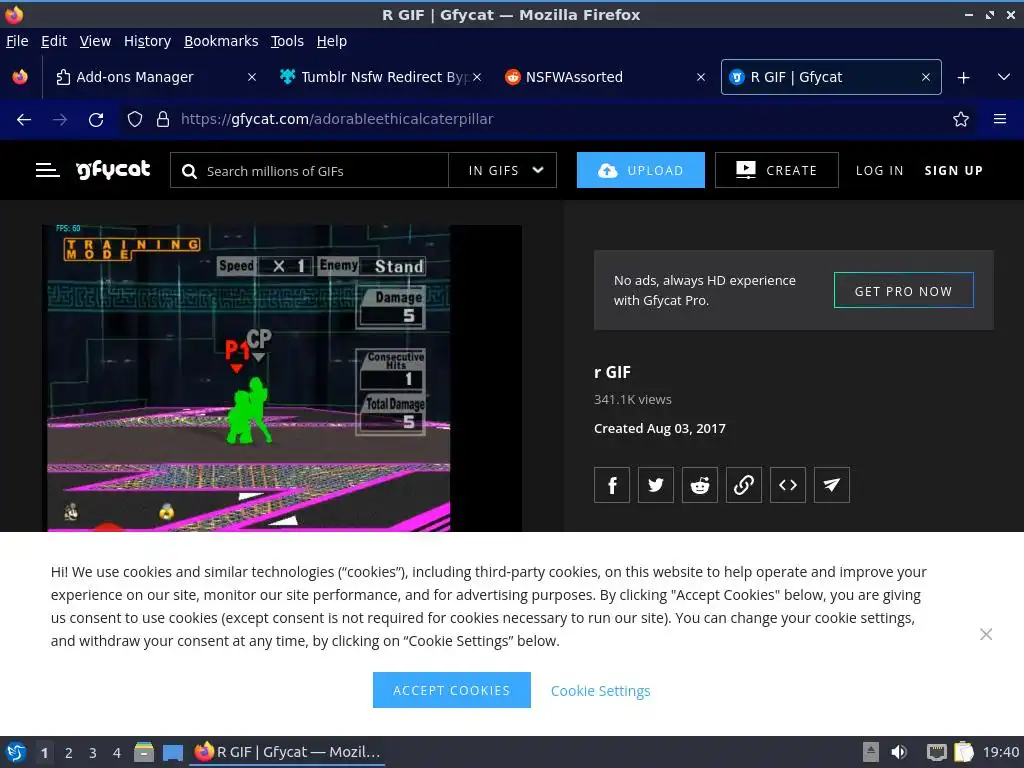Focus the Search millions of GIFs field
1024x768 pixels.
tap(310, 170)
